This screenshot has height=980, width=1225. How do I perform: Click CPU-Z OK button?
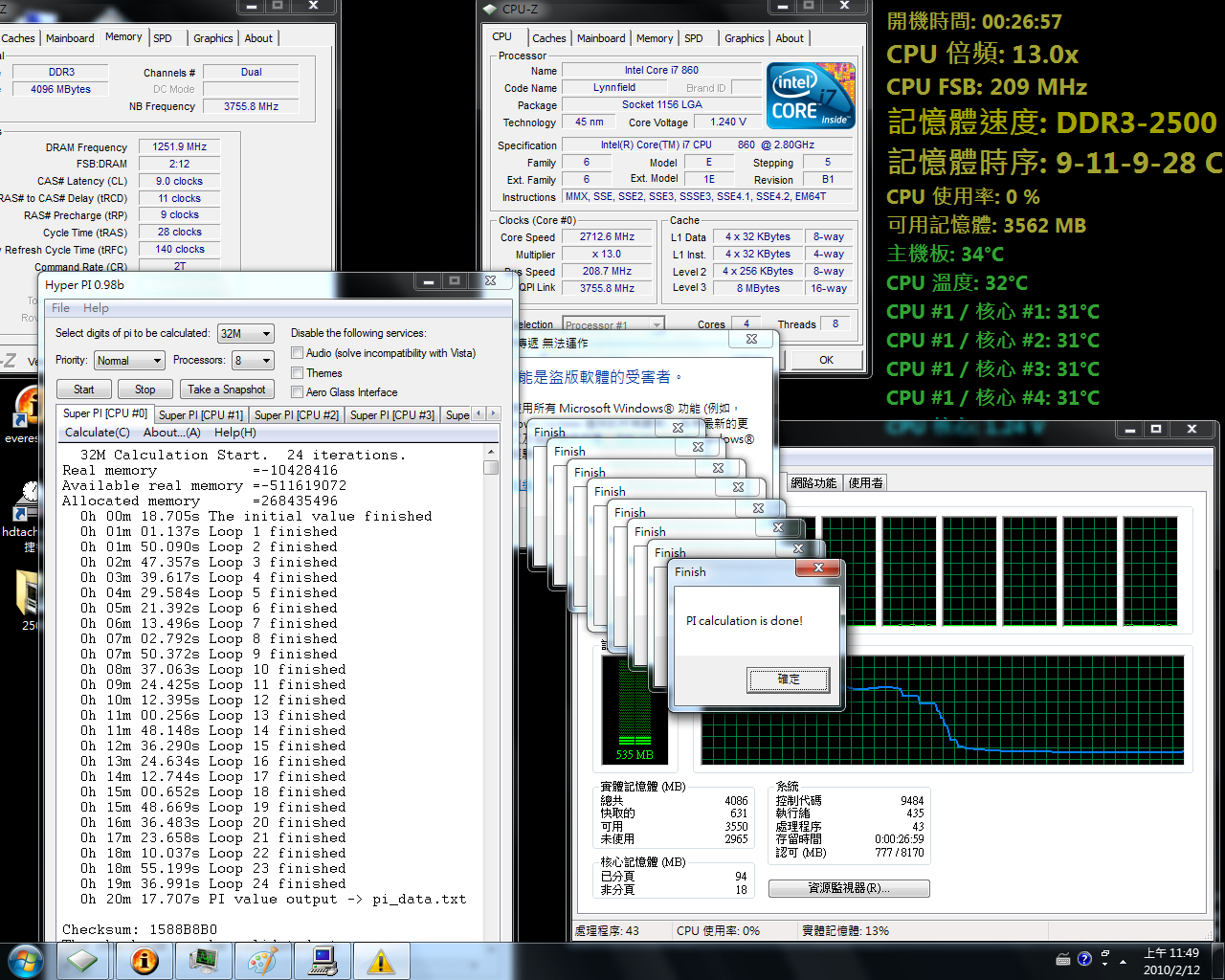coord(826,360)
